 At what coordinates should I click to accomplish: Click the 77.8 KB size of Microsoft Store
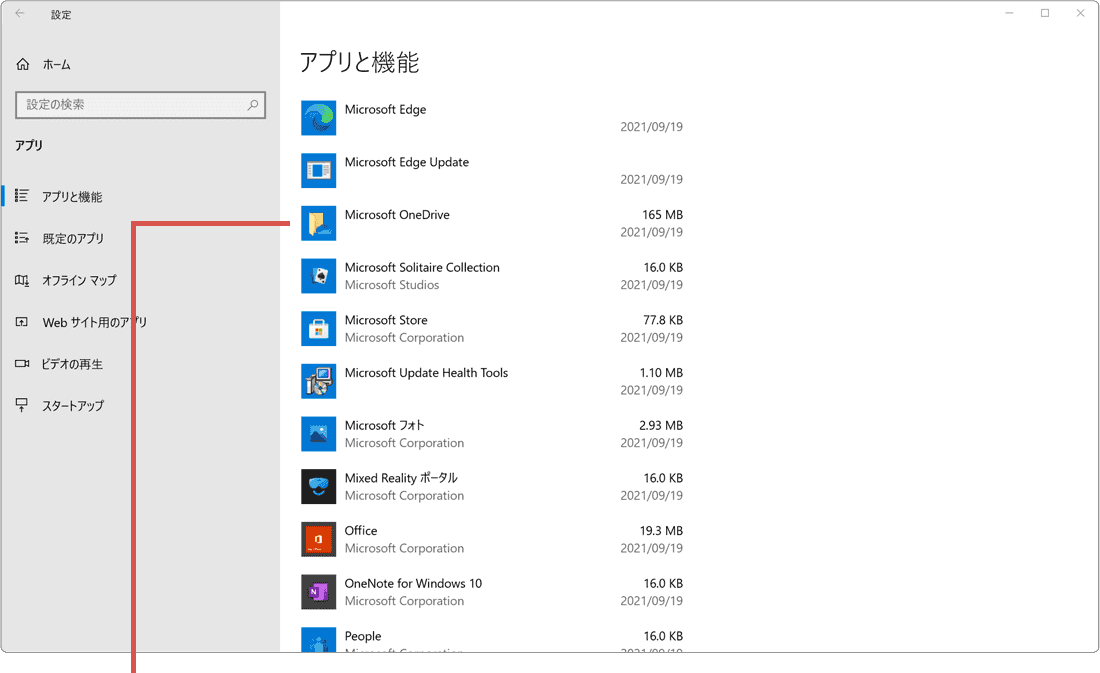pyautogui.click(x=663, y=320)
